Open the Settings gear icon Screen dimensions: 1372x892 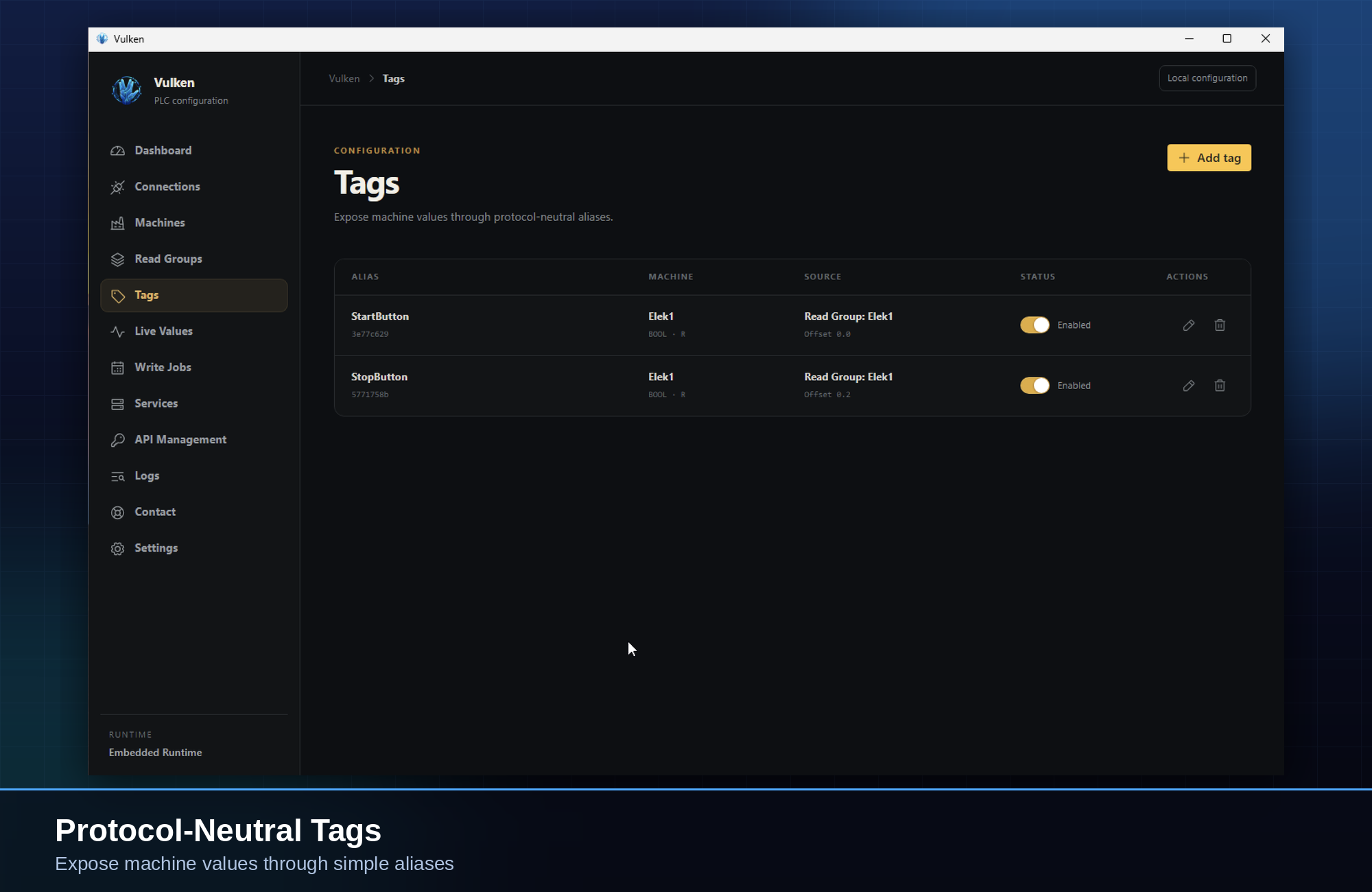(117, 548)
